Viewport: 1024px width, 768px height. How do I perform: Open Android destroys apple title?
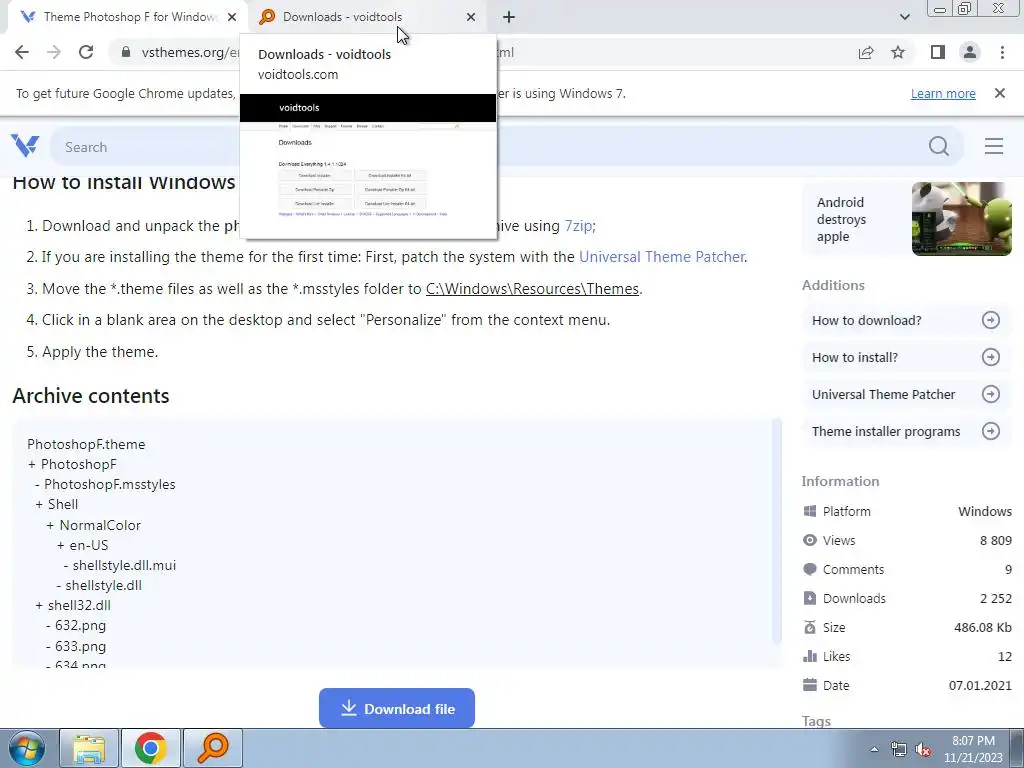coord(841,219)
